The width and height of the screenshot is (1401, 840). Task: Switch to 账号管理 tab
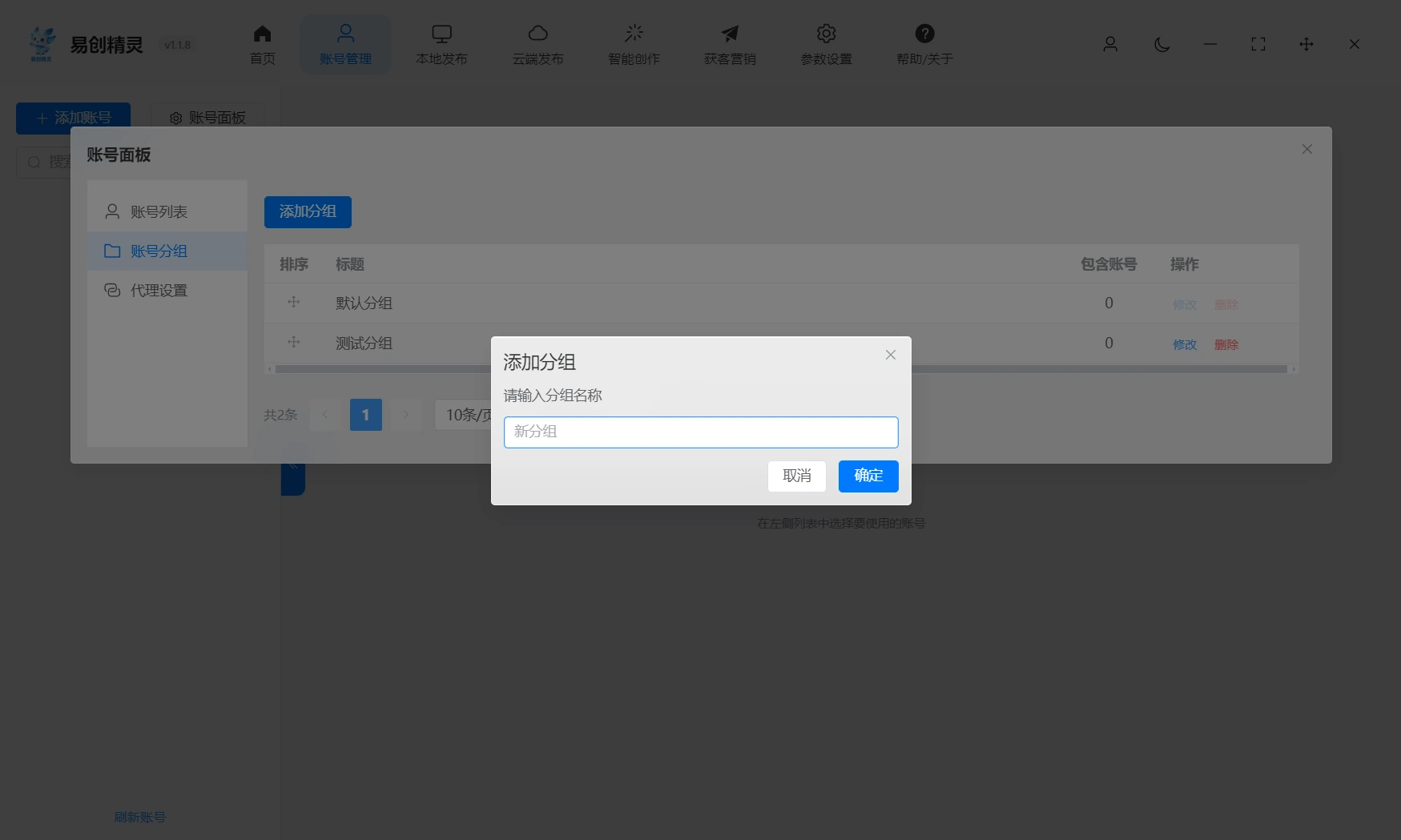point(345,45)
